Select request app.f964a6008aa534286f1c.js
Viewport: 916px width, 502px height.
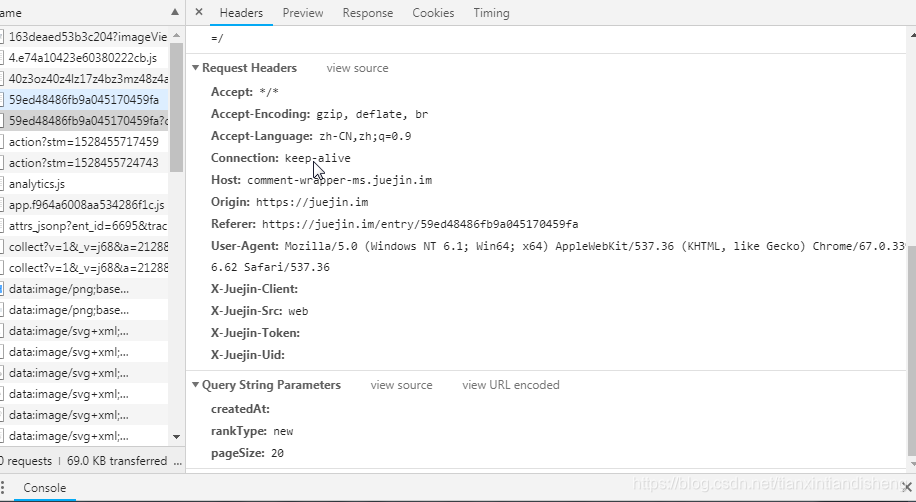pyautogui.click(x=86, y=205)
